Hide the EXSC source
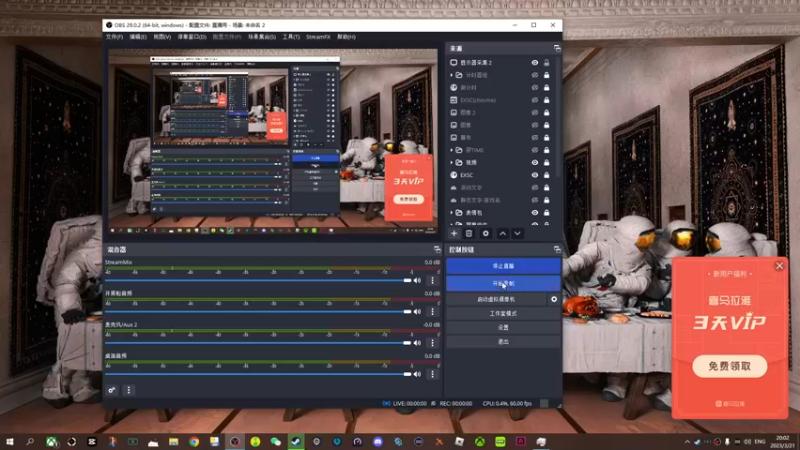Screen dimensions: 800x450 point(535,175)
